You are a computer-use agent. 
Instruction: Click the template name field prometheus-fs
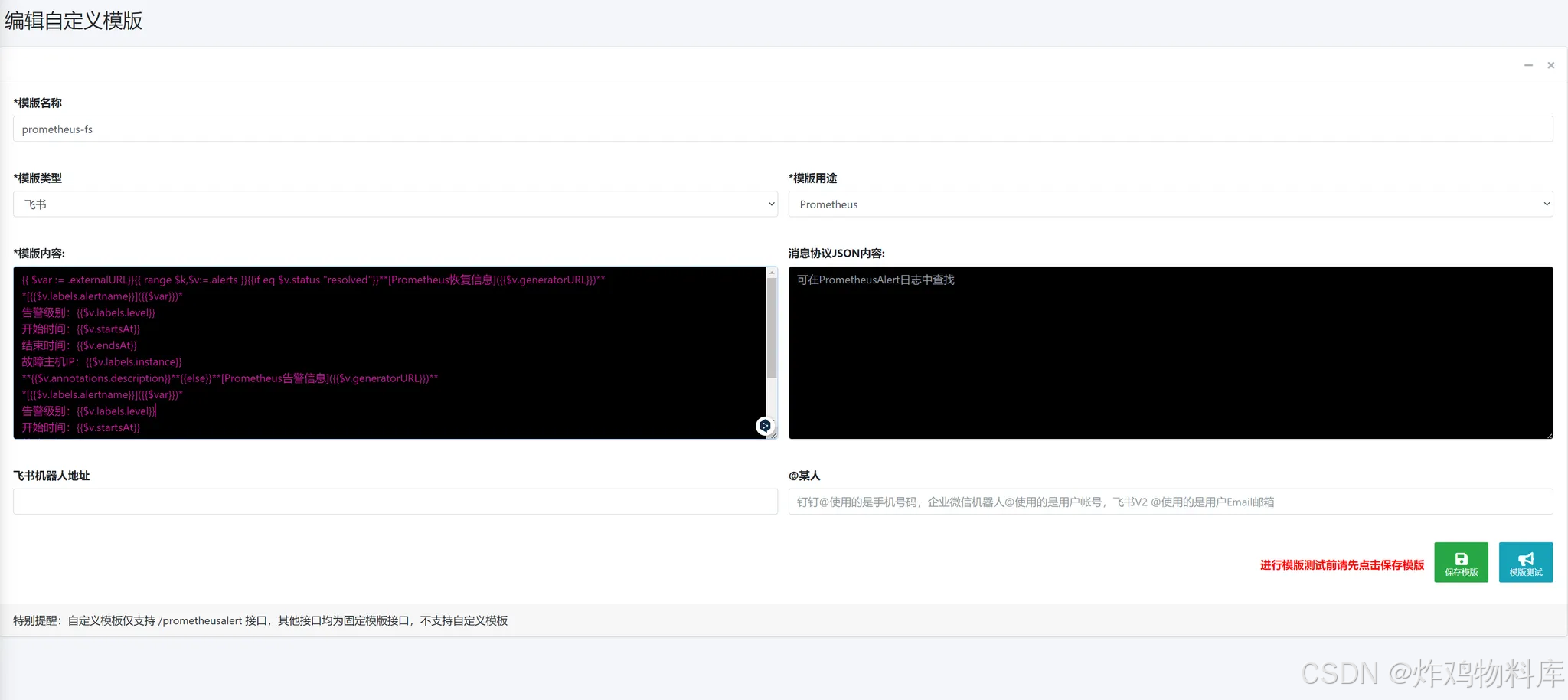tap(782, 129)
